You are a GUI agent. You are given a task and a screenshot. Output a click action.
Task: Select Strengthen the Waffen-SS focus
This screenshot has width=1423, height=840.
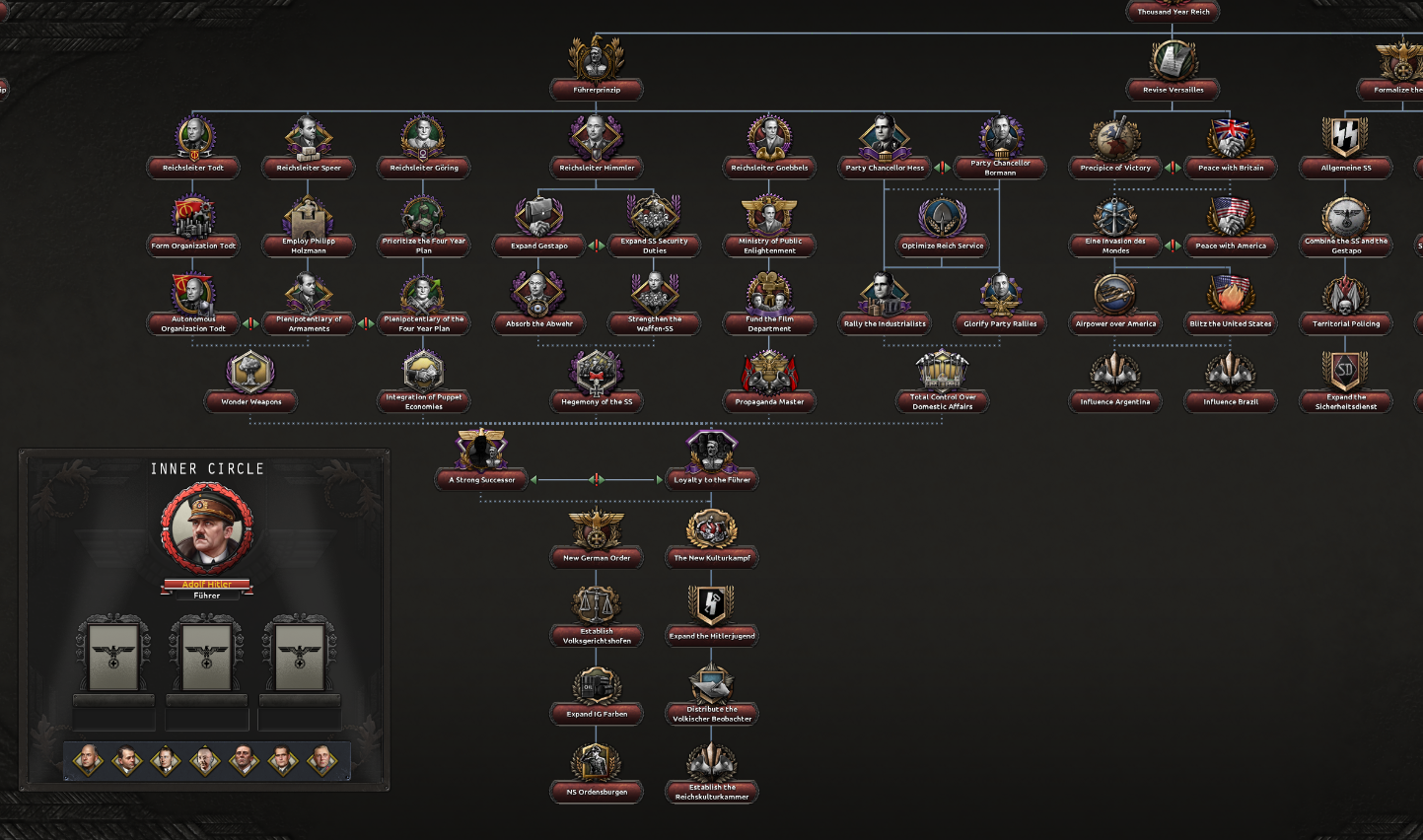click(x=655, y=303)
